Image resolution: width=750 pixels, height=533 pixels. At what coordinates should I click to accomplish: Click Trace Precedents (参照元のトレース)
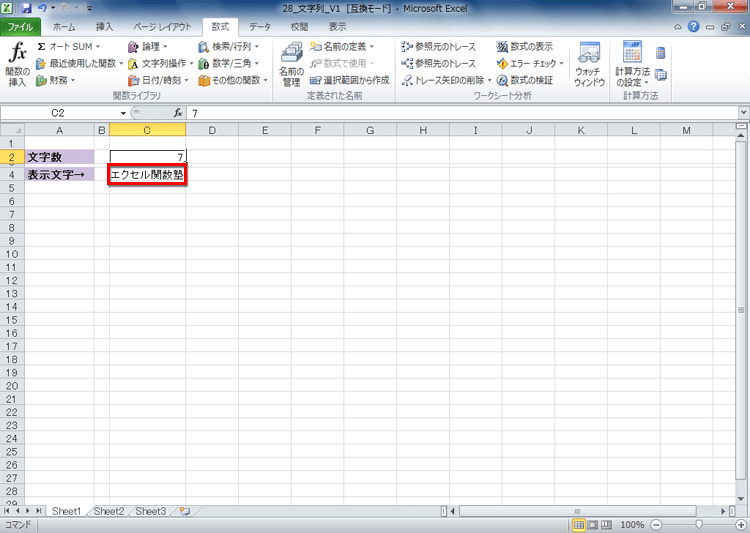[x=439, y=46]
